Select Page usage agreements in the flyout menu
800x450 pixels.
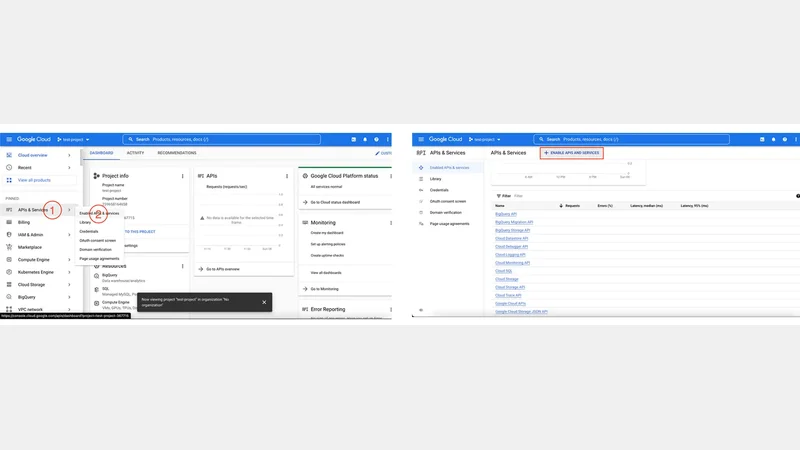(99, 259)
